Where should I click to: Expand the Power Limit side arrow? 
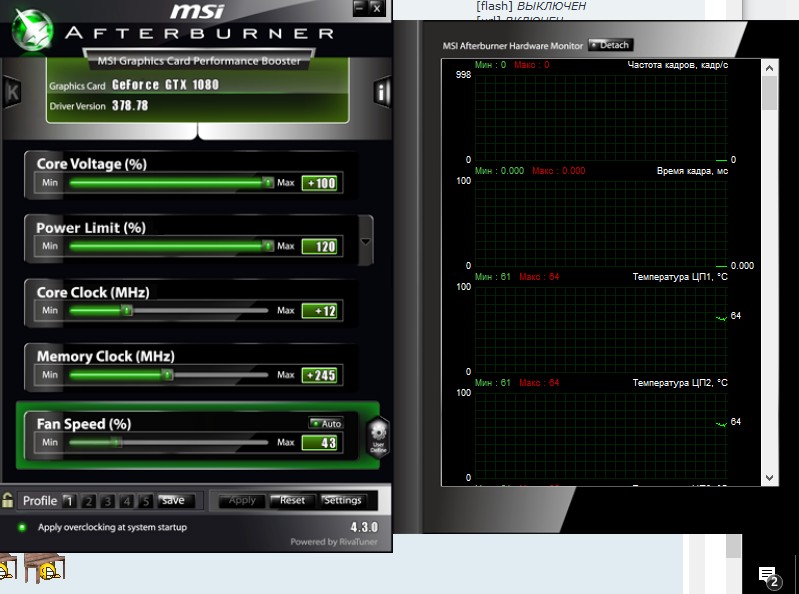pyautogui.click(x=365, y=242)
